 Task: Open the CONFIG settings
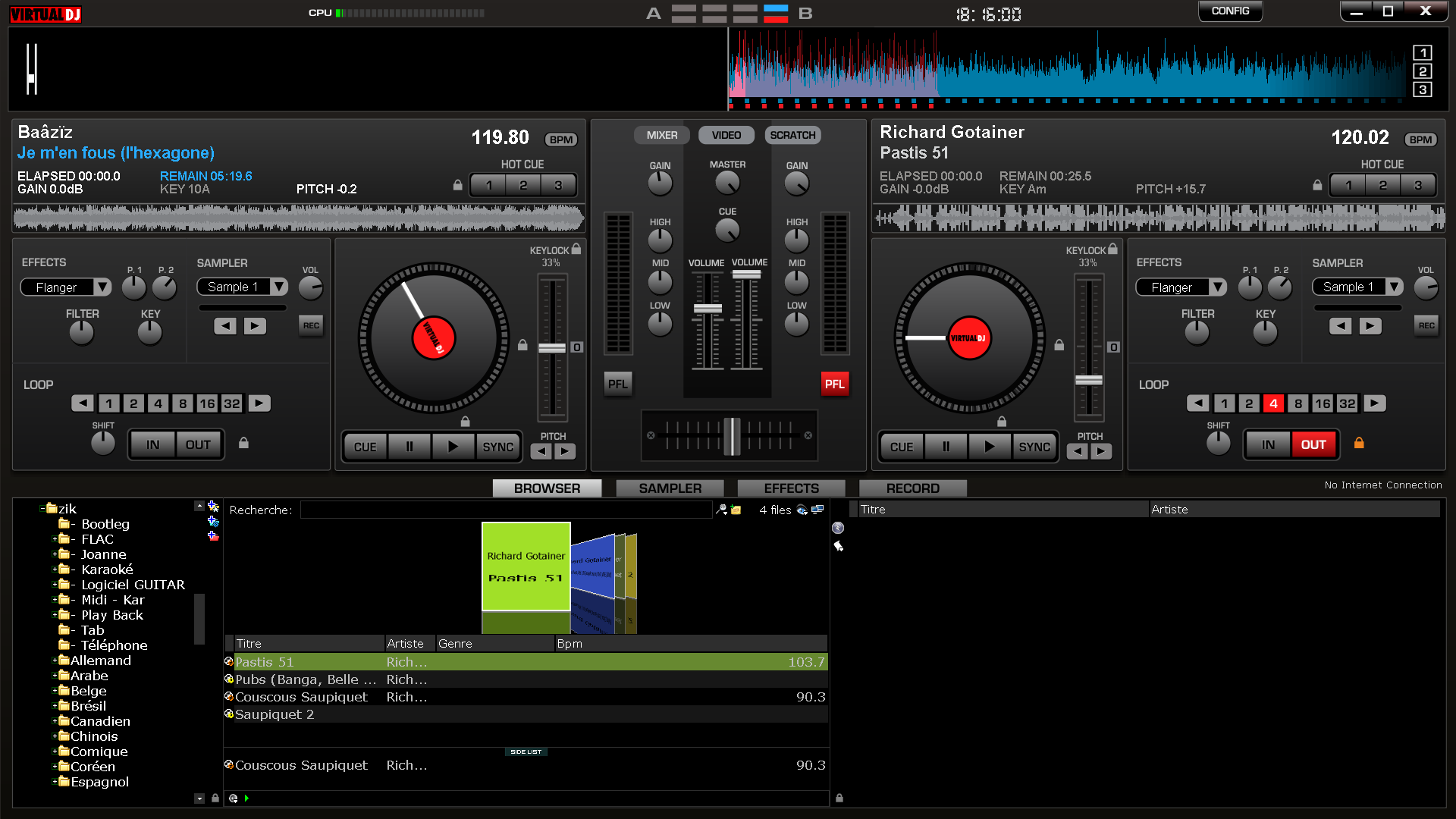coord(1230,11)
